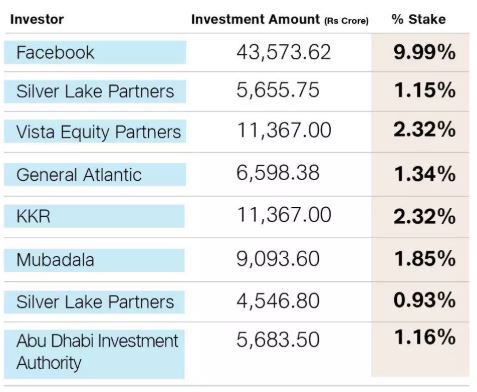The height and width of the screenshot is (392, 477).
Task: Select the Facebook investor row label
Action: (95, 52)
